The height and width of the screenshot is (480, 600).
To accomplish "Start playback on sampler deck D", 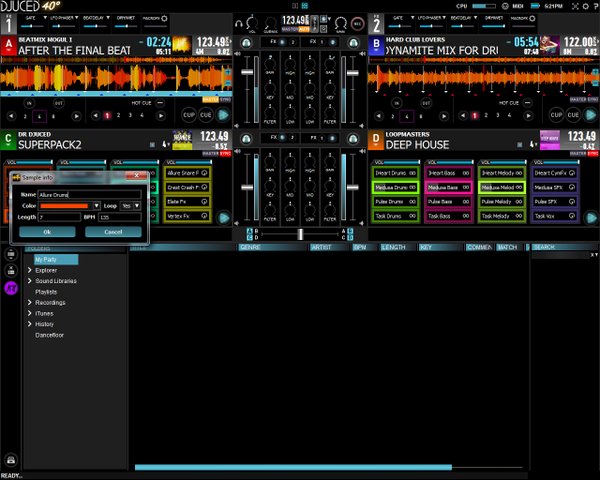I will point(591,216).
